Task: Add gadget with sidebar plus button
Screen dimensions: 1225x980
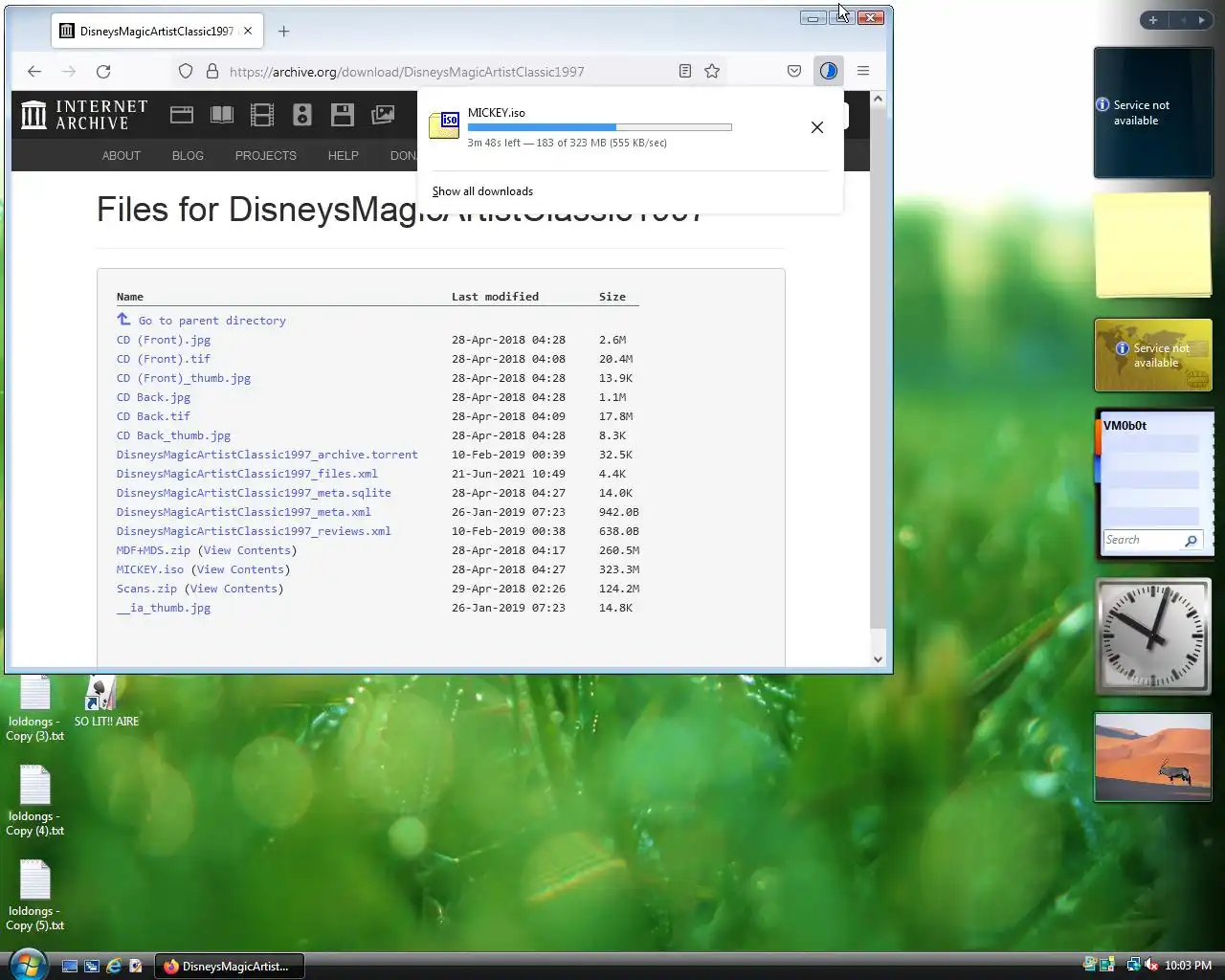Action: point(1153,20)
